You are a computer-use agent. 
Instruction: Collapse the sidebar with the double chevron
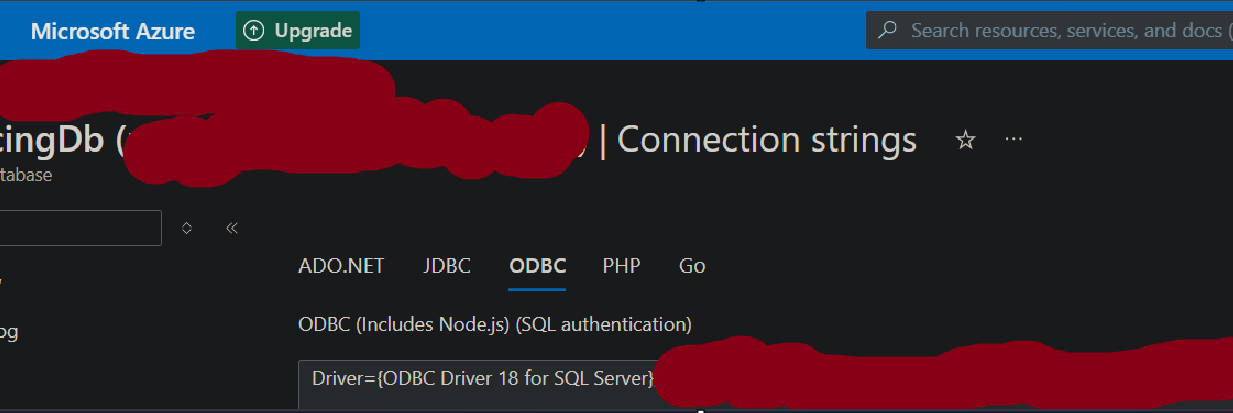[x=232, y=228]
